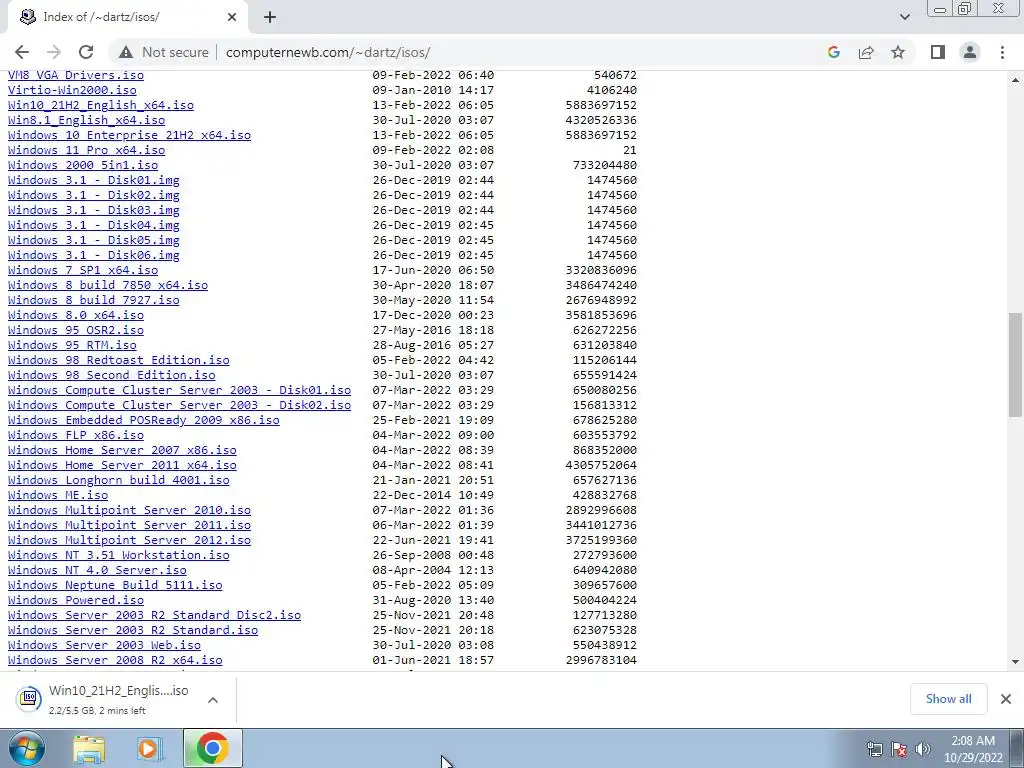Image resolution: width=1024 pixels, height=768 pixels.
Task: Open Windows 8.0 x64.iso link
Action: pos(76,315)
